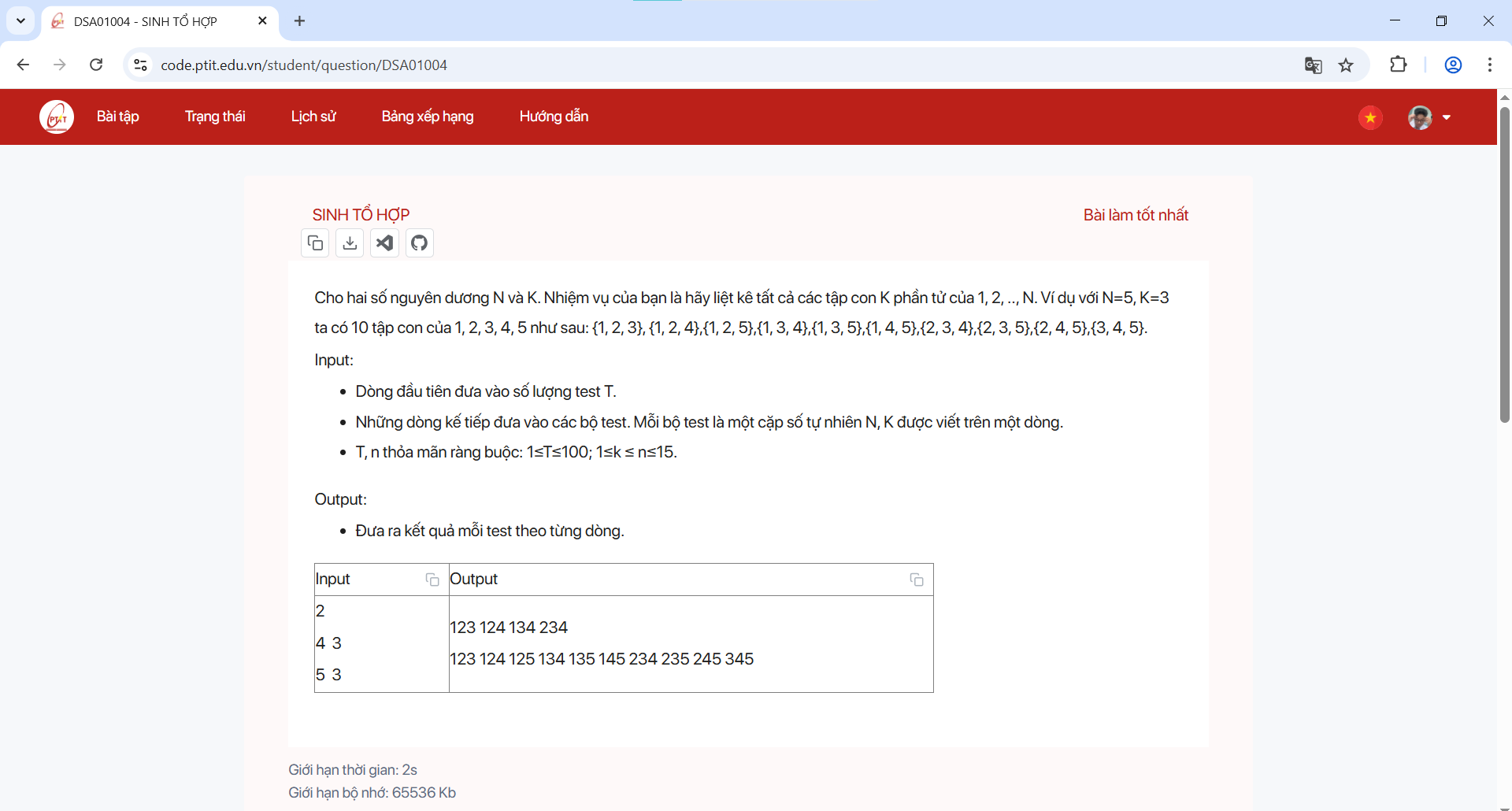Screen dimensions: 1512x811
Task: Open the Bài làm tốt nhất link
Action: click(1136, 215)
